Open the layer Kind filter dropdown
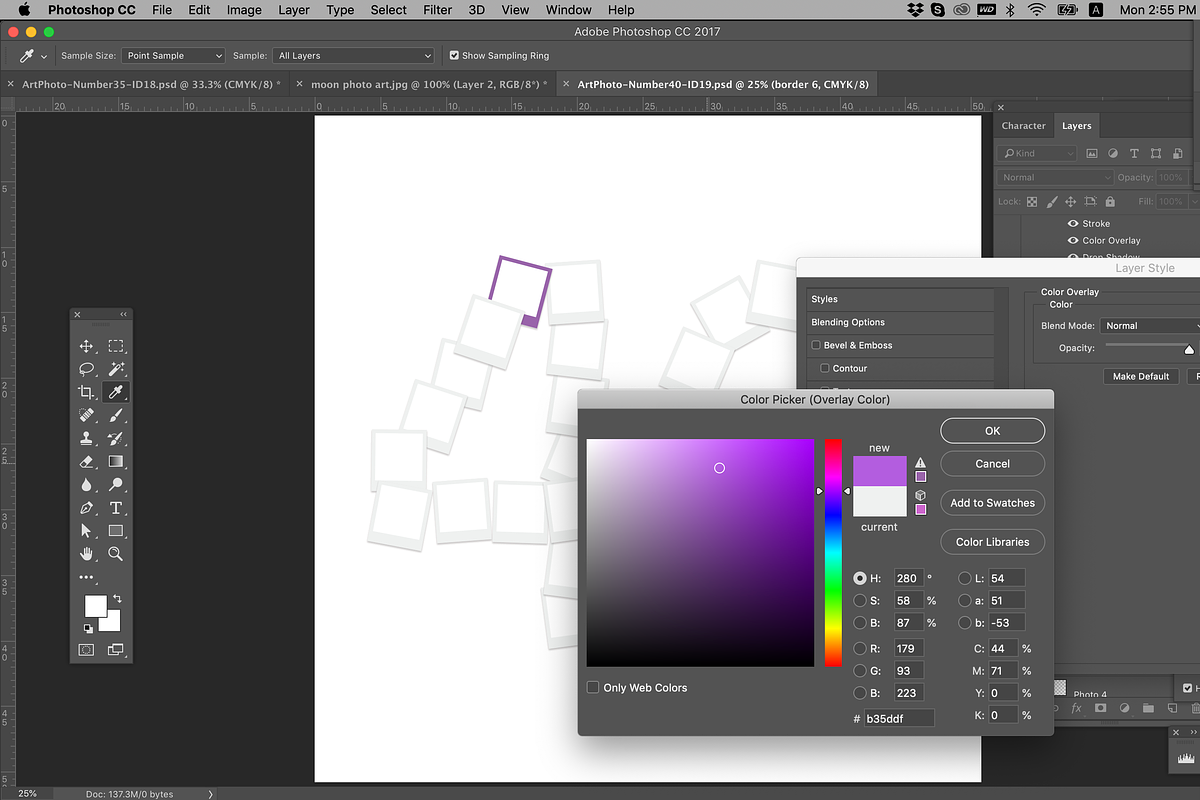1200x800 pixels. 1036,153
